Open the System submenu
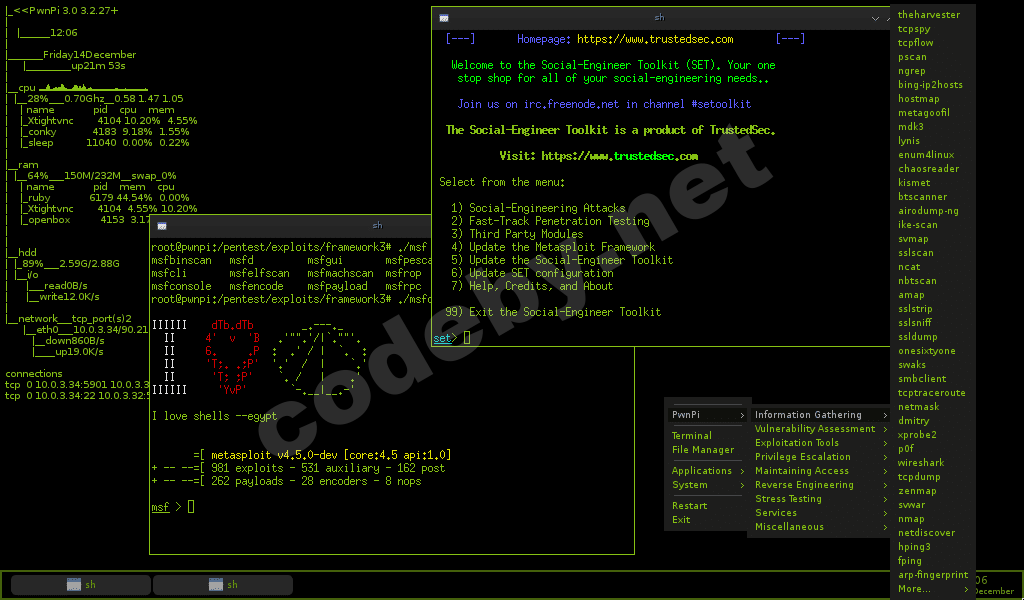 708,485
